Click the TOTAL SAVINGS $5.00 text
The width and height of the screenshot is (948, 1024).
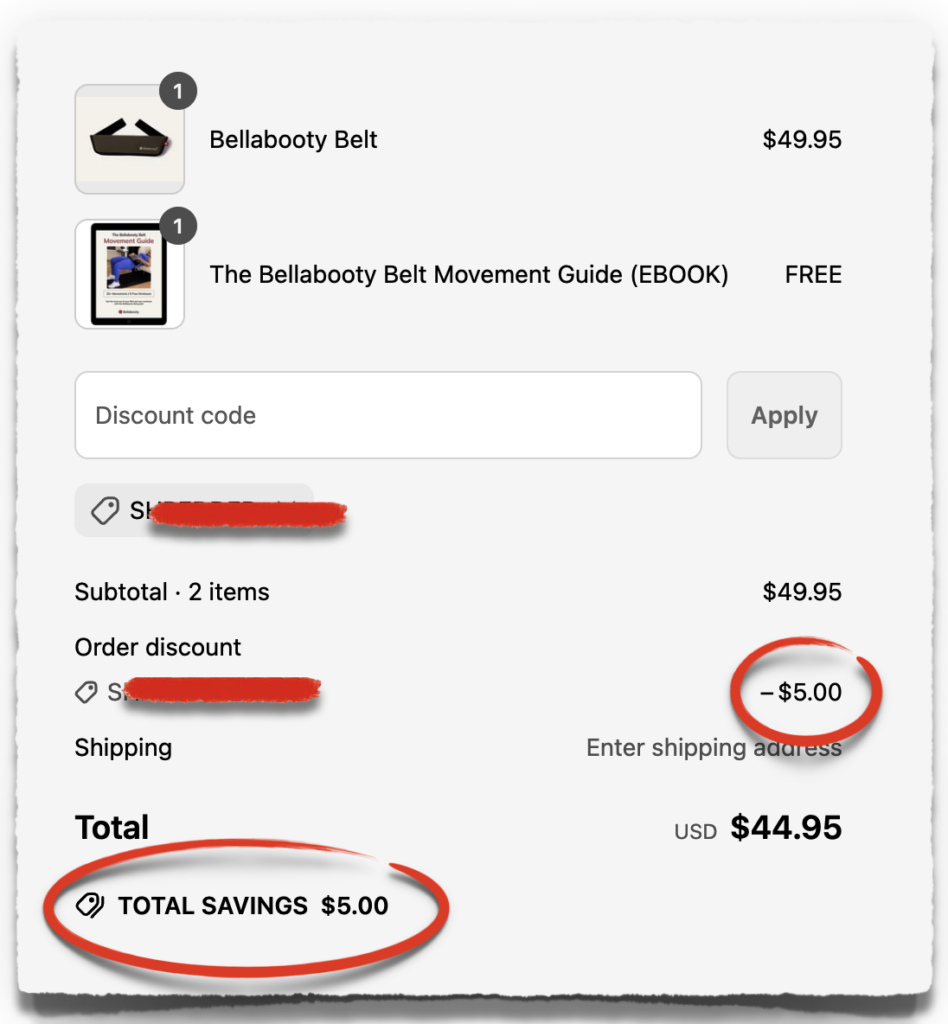click(253, 906)
